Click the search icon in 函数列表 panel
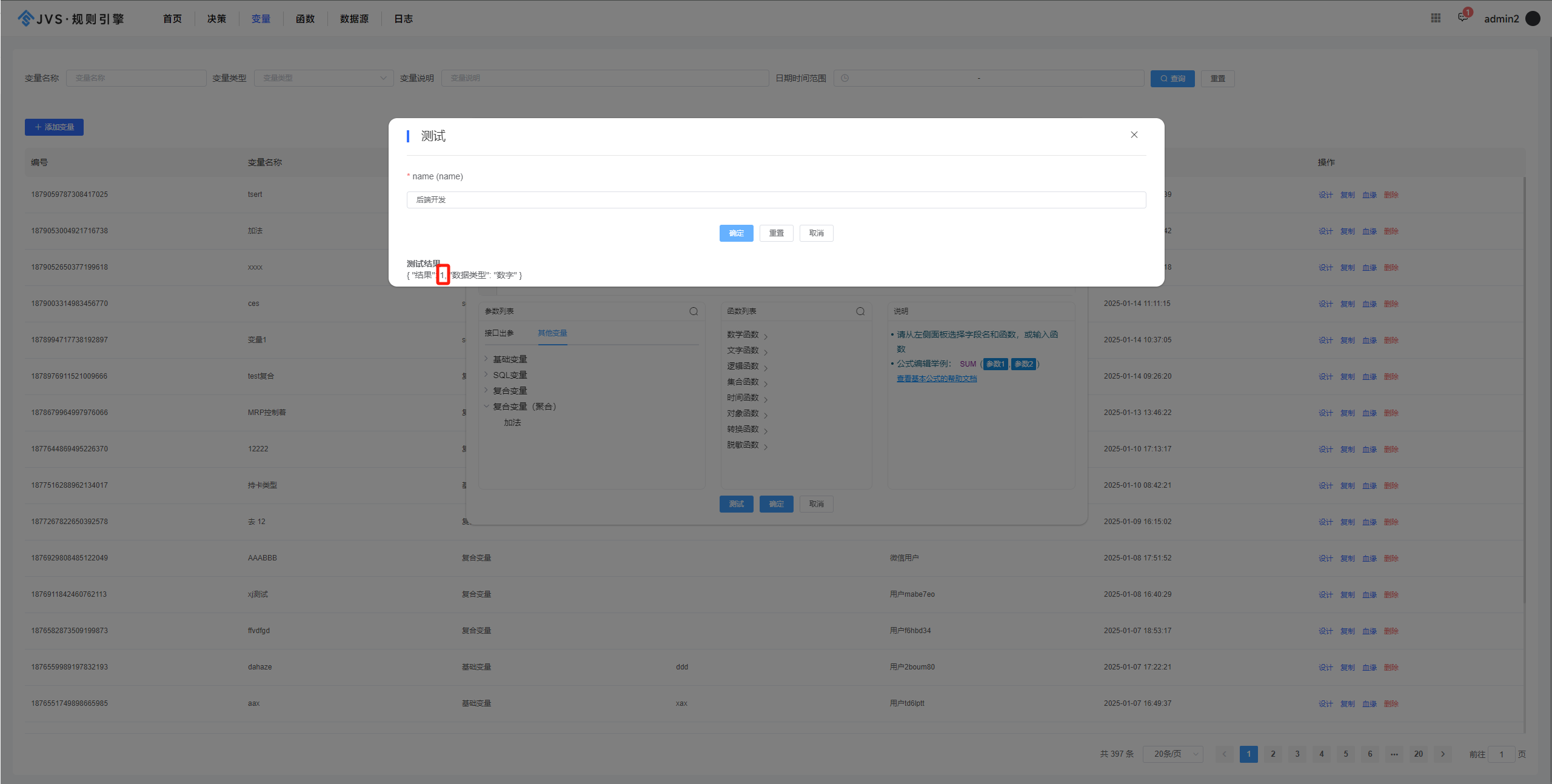The height and width of the screenshot is (784, 1552). [860, 311]
